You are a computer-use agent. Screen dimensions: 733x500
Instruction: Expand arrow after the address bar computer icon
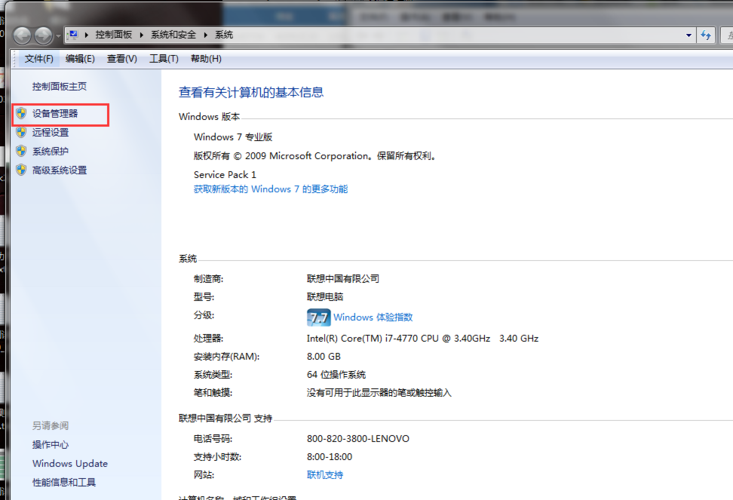(86, 35)
